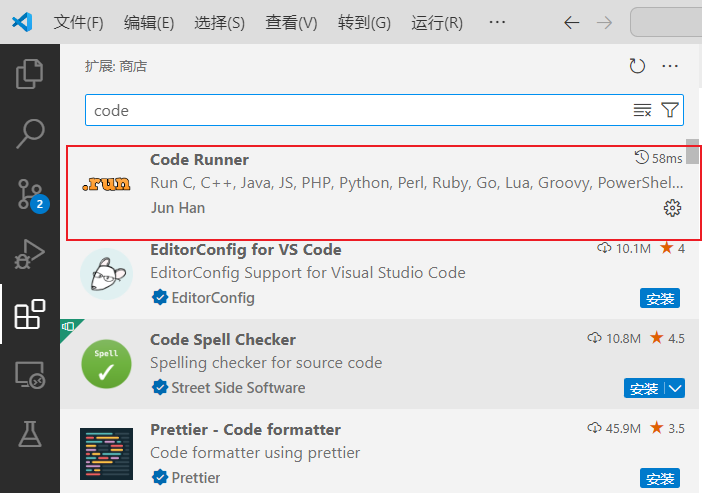Refresh the extensions marketplace list
This screenshot has width=702, height=493.
[637, 66]
